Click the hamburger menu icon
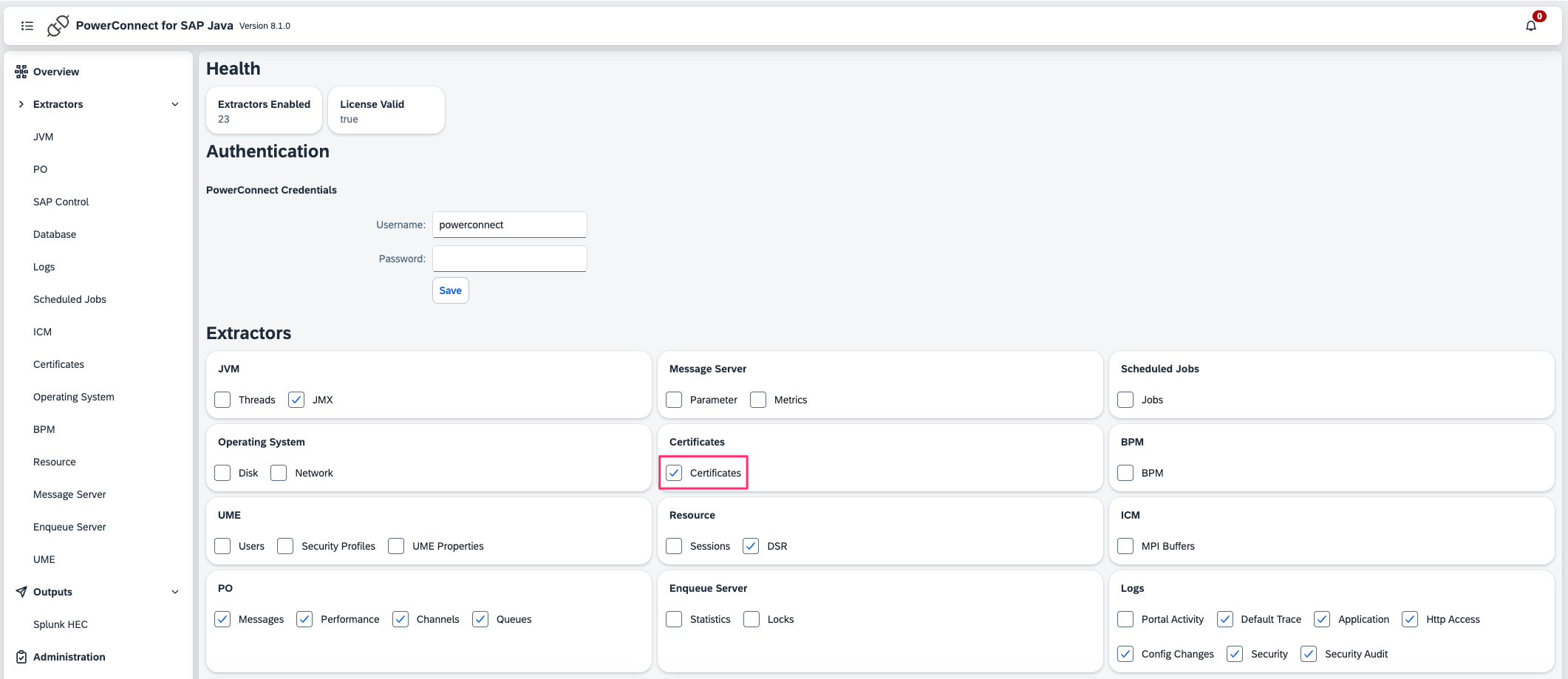 point(27,26)
